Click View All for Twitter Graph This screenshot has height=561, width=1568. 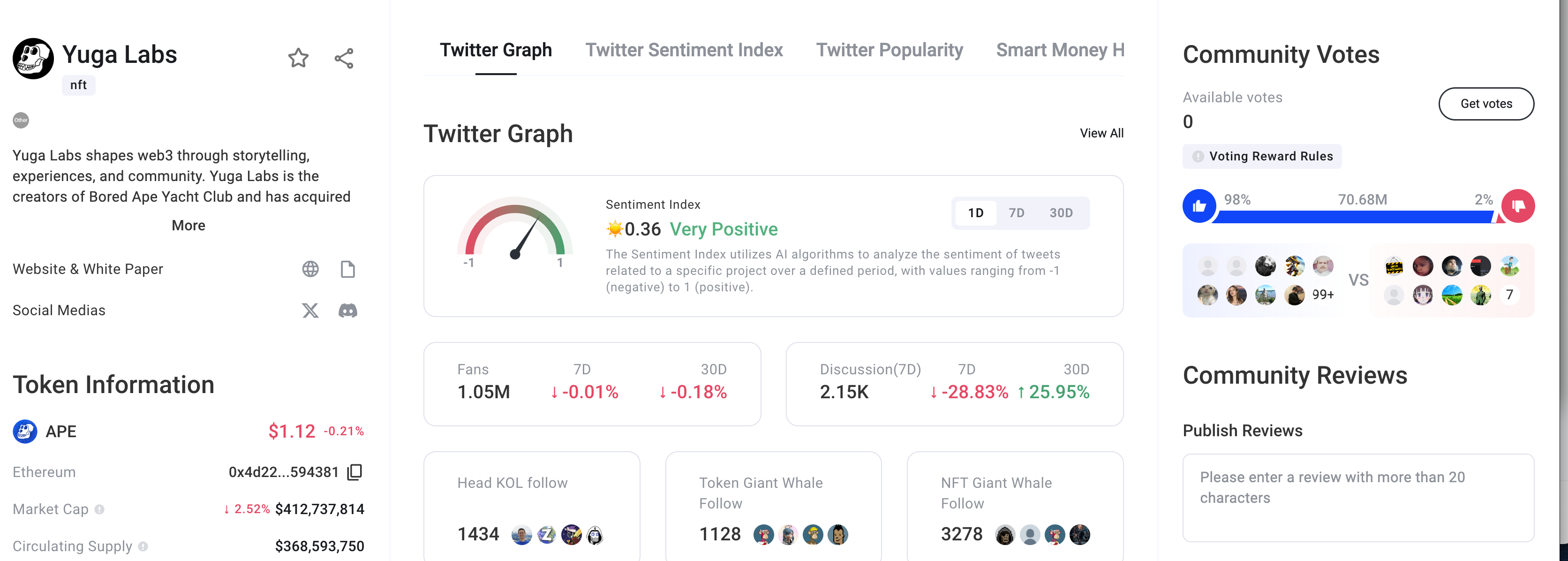pos(1101,133)
